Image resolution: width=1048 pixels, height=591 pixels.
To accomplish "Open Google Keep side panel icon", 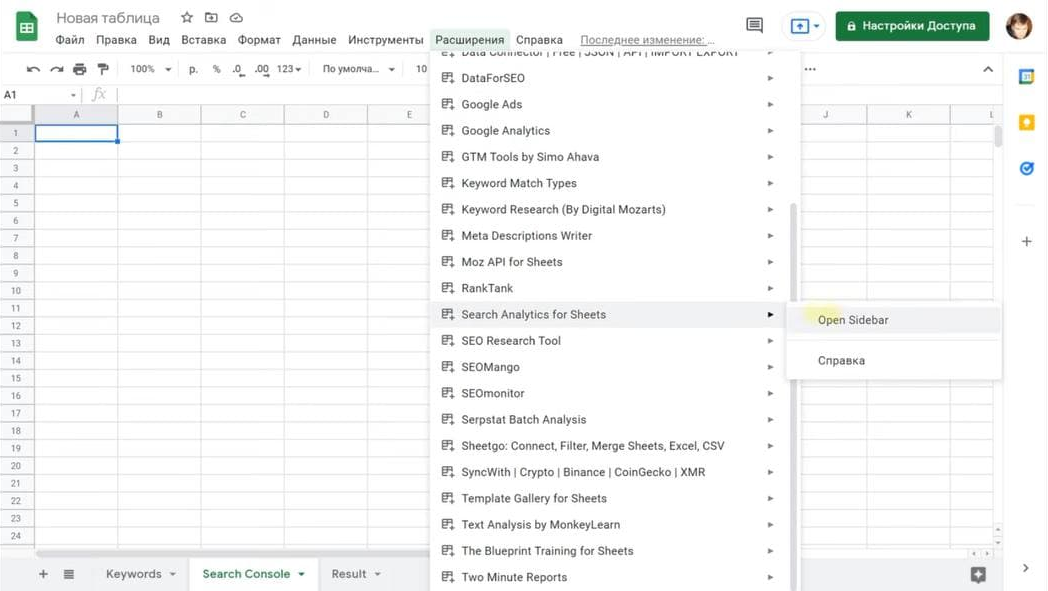I will click(x=1026, y=123).
